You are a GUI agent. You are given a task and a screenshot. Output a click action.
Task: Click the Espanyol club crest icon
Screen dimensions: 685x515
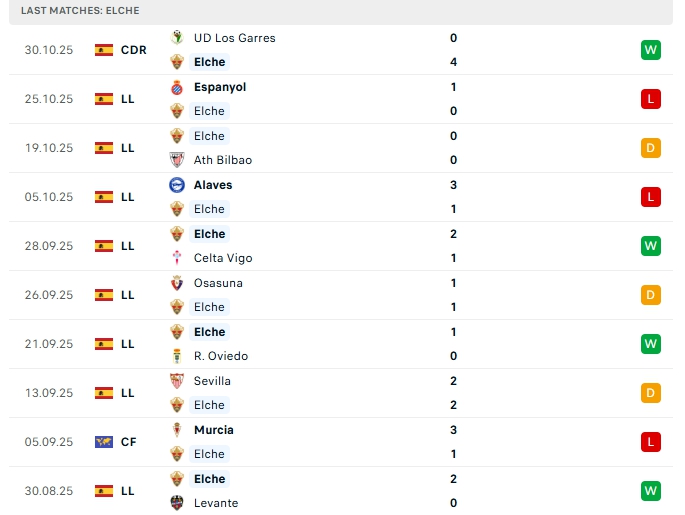177,87
